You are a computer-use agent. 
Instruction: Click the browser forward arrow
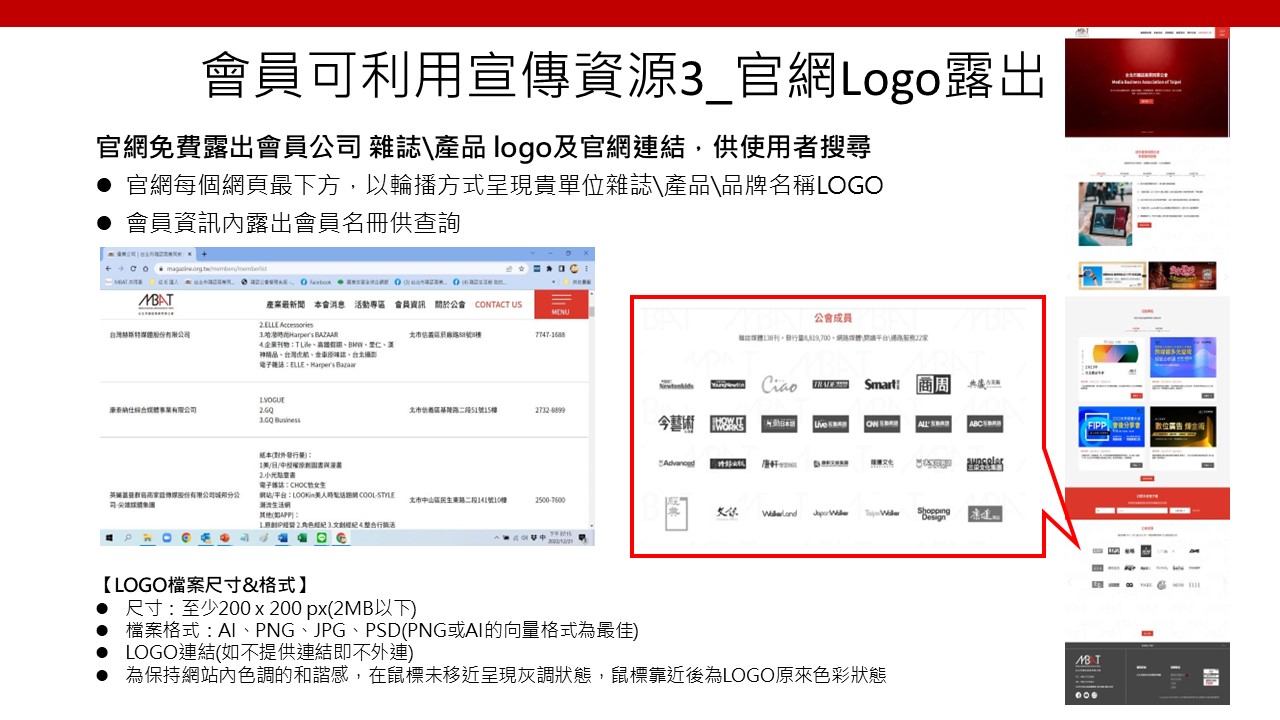coord(121,268)
